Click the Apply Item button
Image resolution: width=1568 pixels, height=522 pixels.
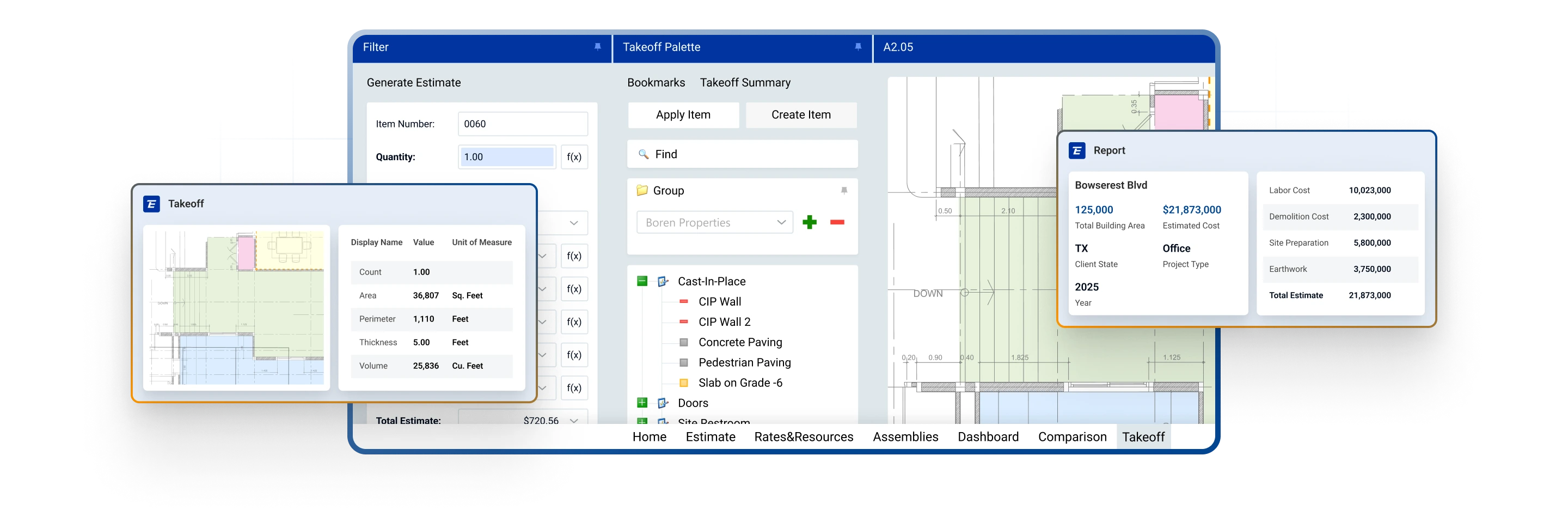click(x=683, y=115)
